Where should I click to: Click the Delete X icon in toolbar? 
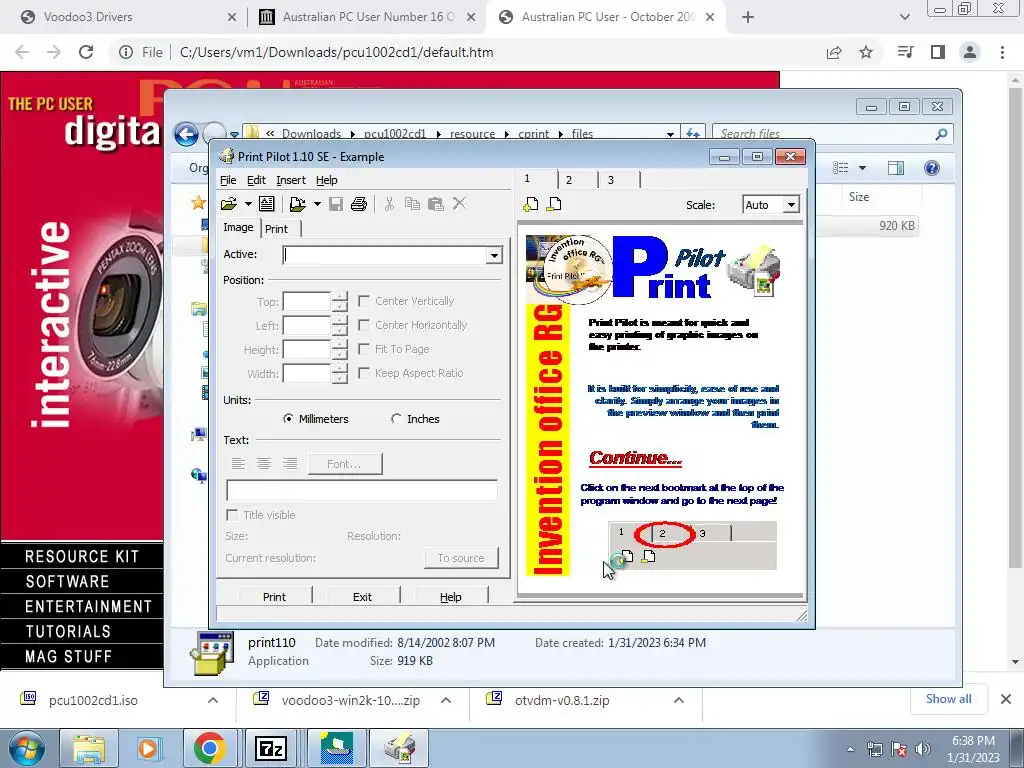[x=459, y=204]
